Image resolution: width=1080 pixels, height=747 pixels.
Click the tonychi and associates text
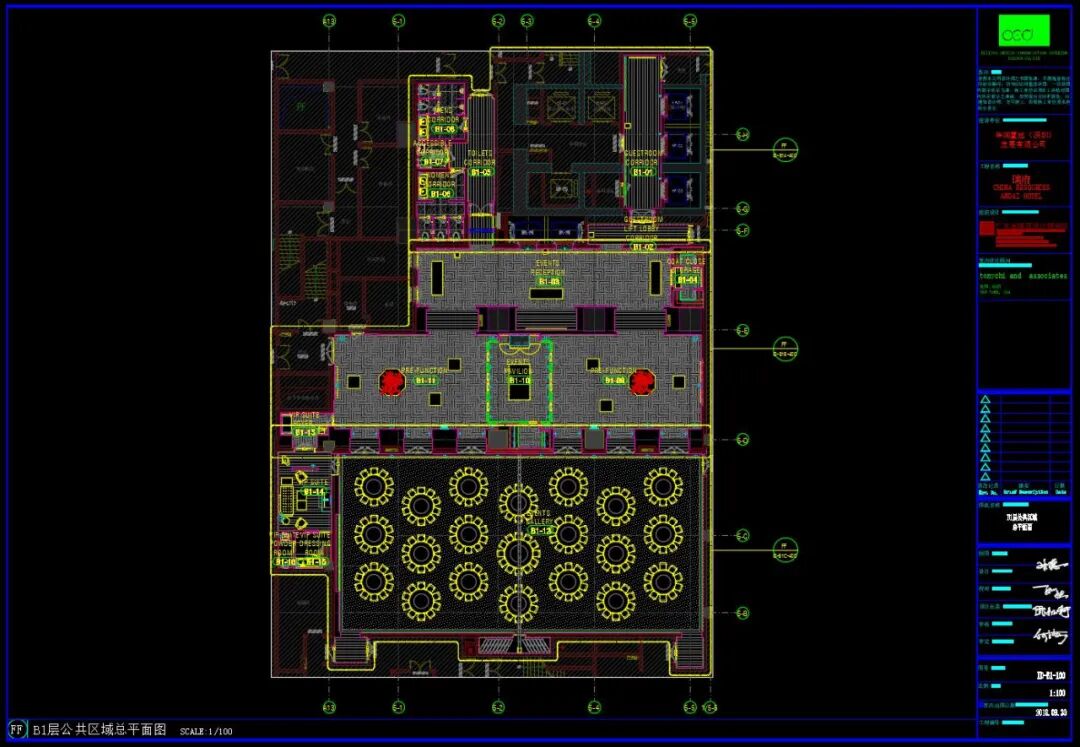tap(1023, 275)
